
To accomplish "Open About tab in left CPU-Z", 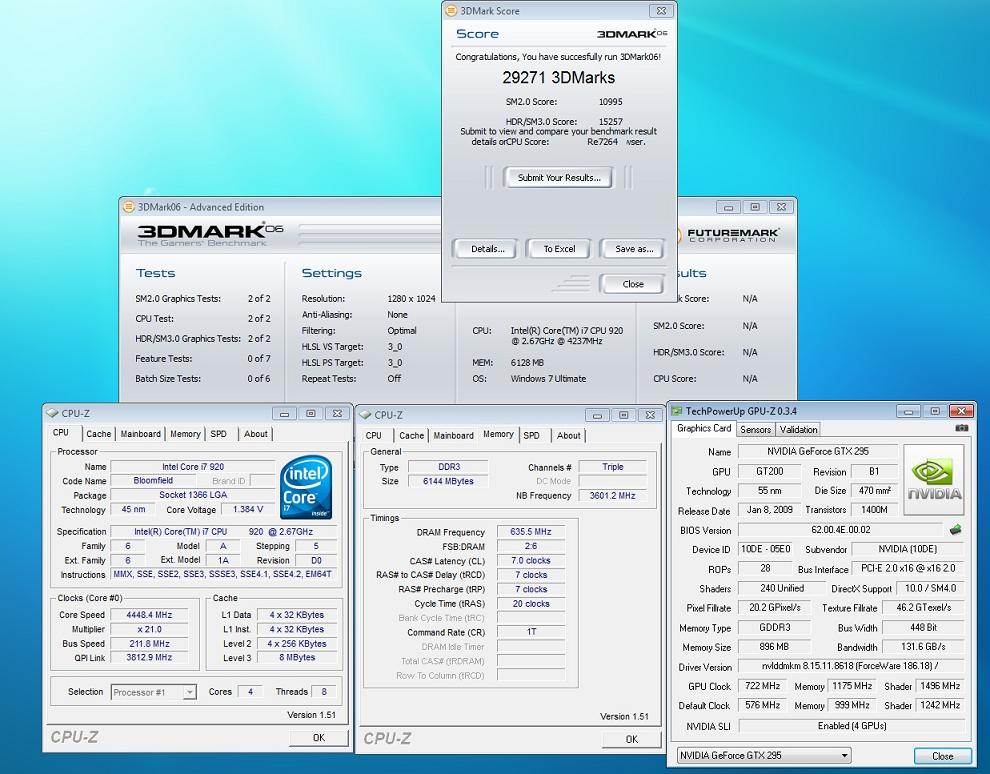I will click(x=256, y=434).
